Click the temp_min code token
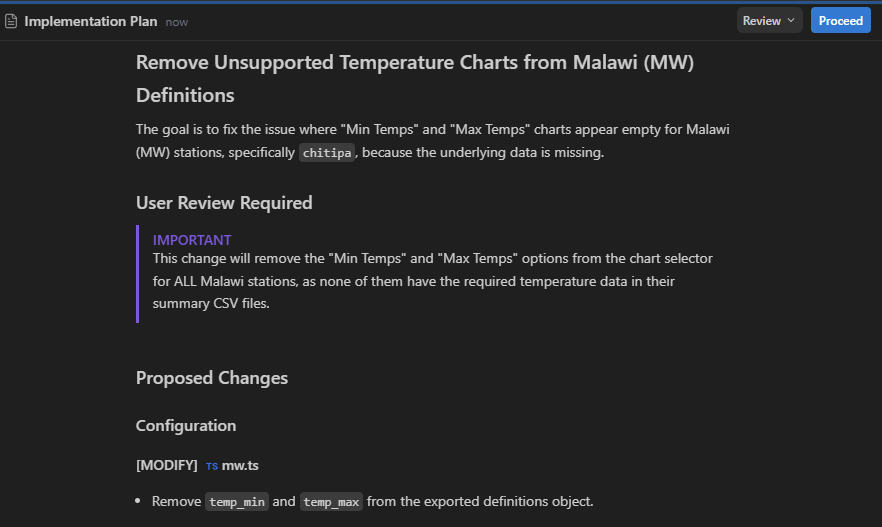The width and height of the screenshot is (882, 527). (x=236, y=501)
